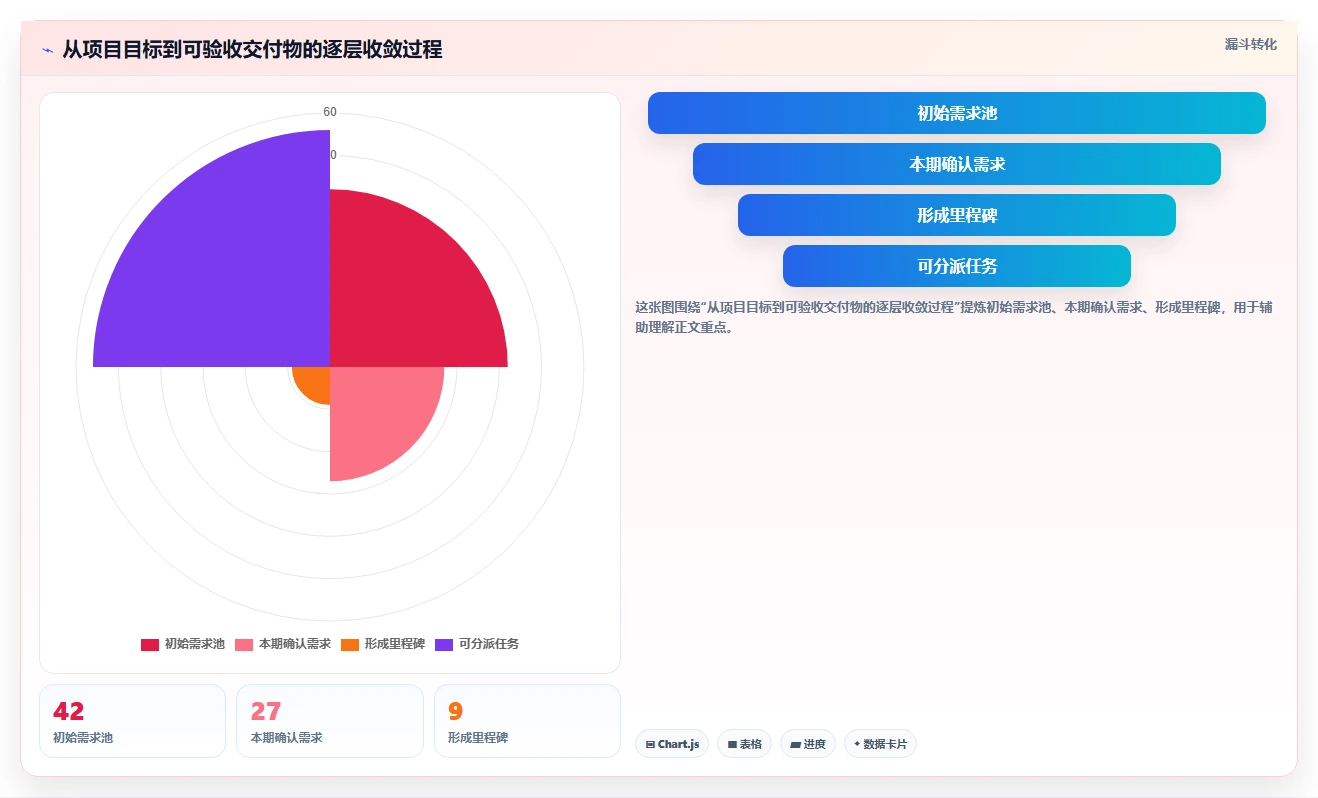
Task: Select the 初始需求池 funnel bar
Action: click(957, 113)
